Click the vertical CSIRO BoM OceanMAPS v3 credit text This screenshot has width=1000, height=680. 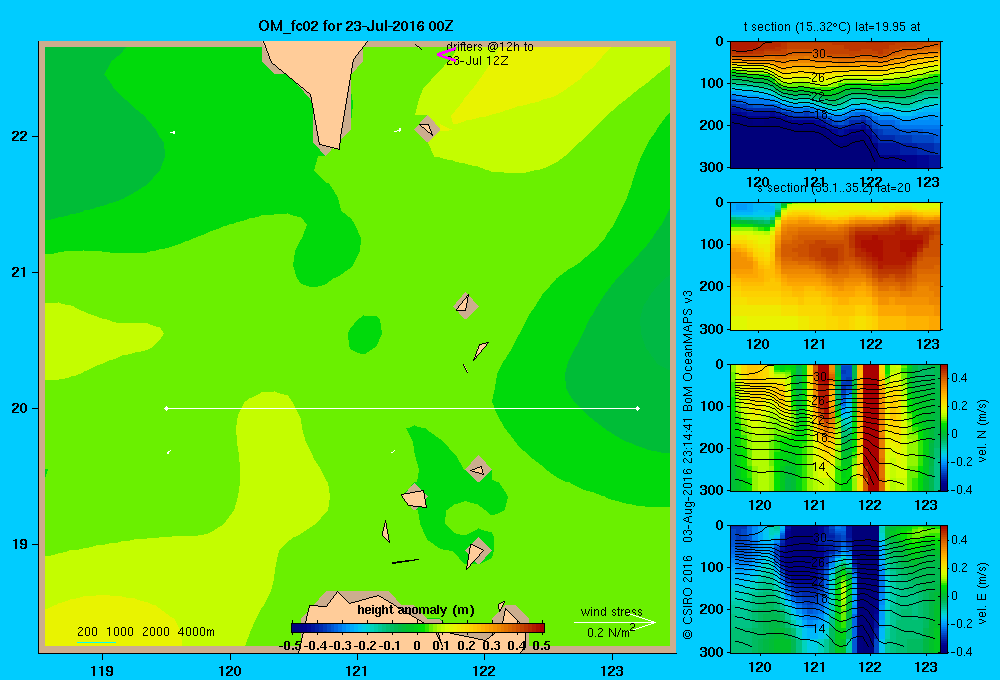[x=688, y=464]
